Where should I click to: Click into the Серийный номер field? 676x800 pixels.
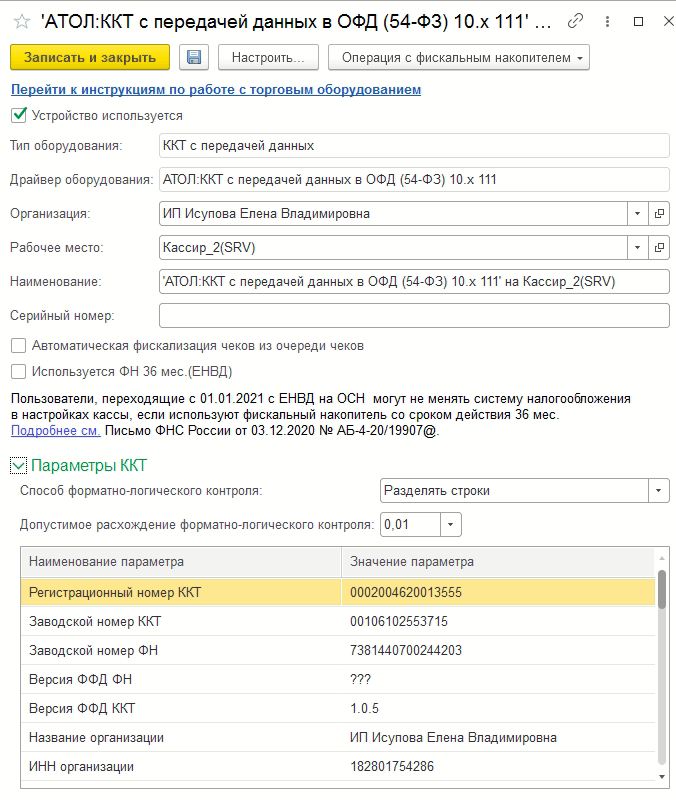[413, 316]
